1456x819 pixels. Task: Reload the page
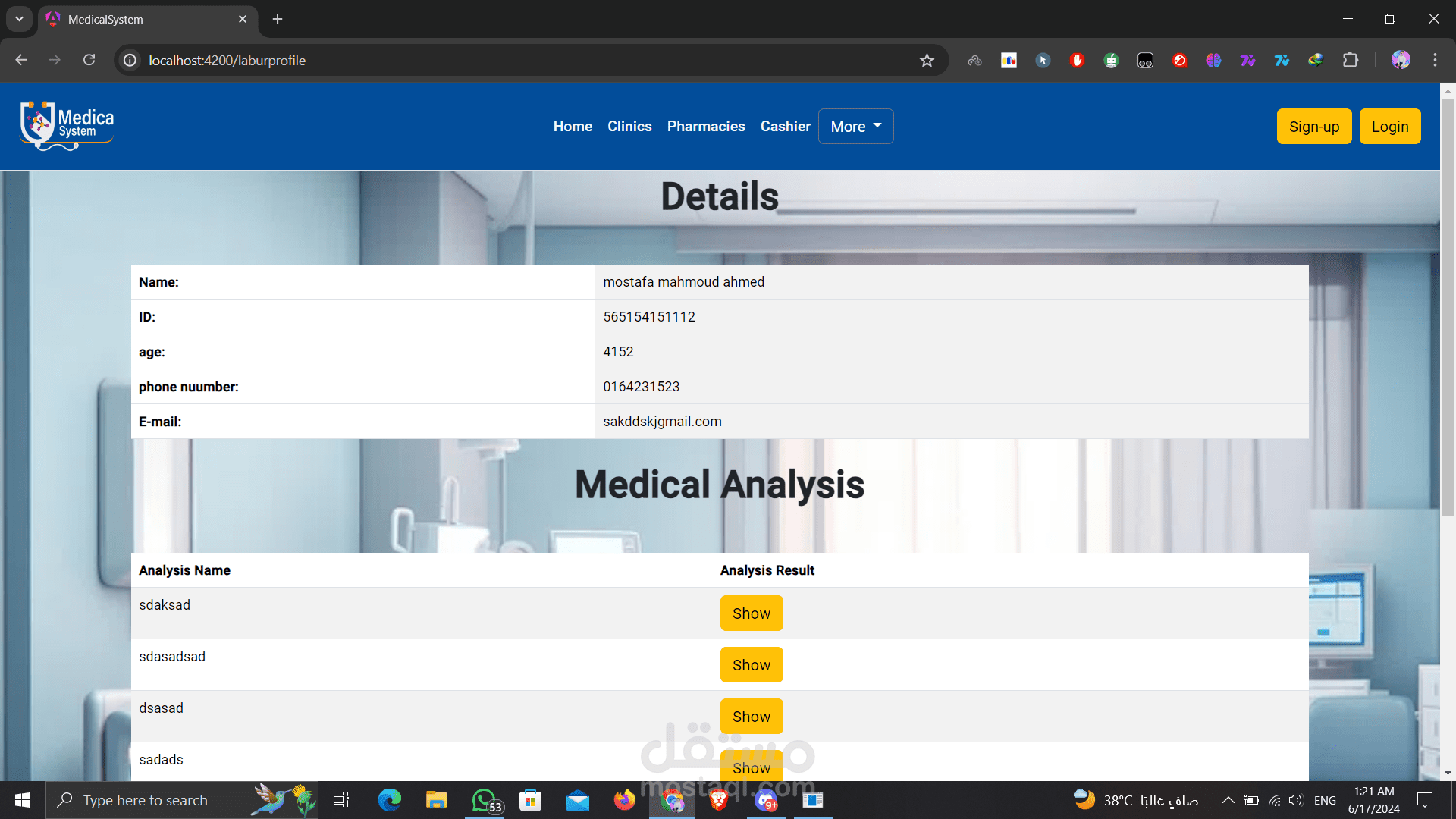89,60
